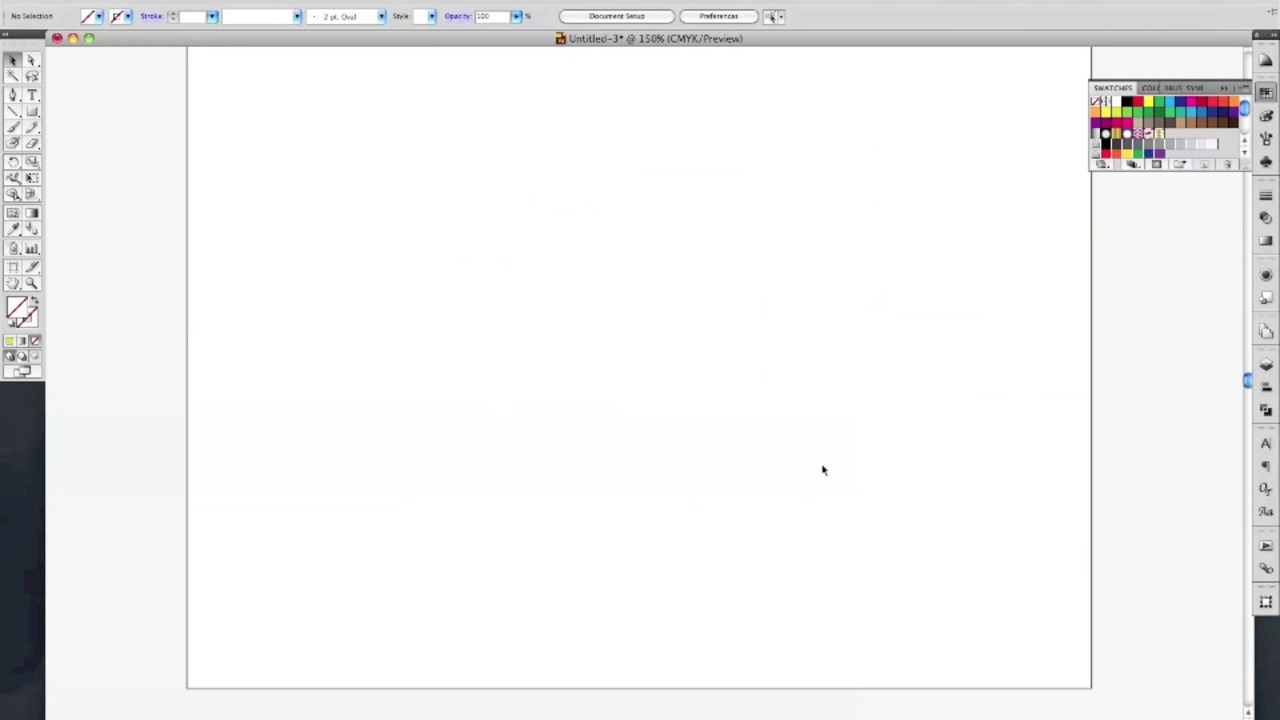
Task: Swap fill and stroke colors
Action: [x=34, y=301]
